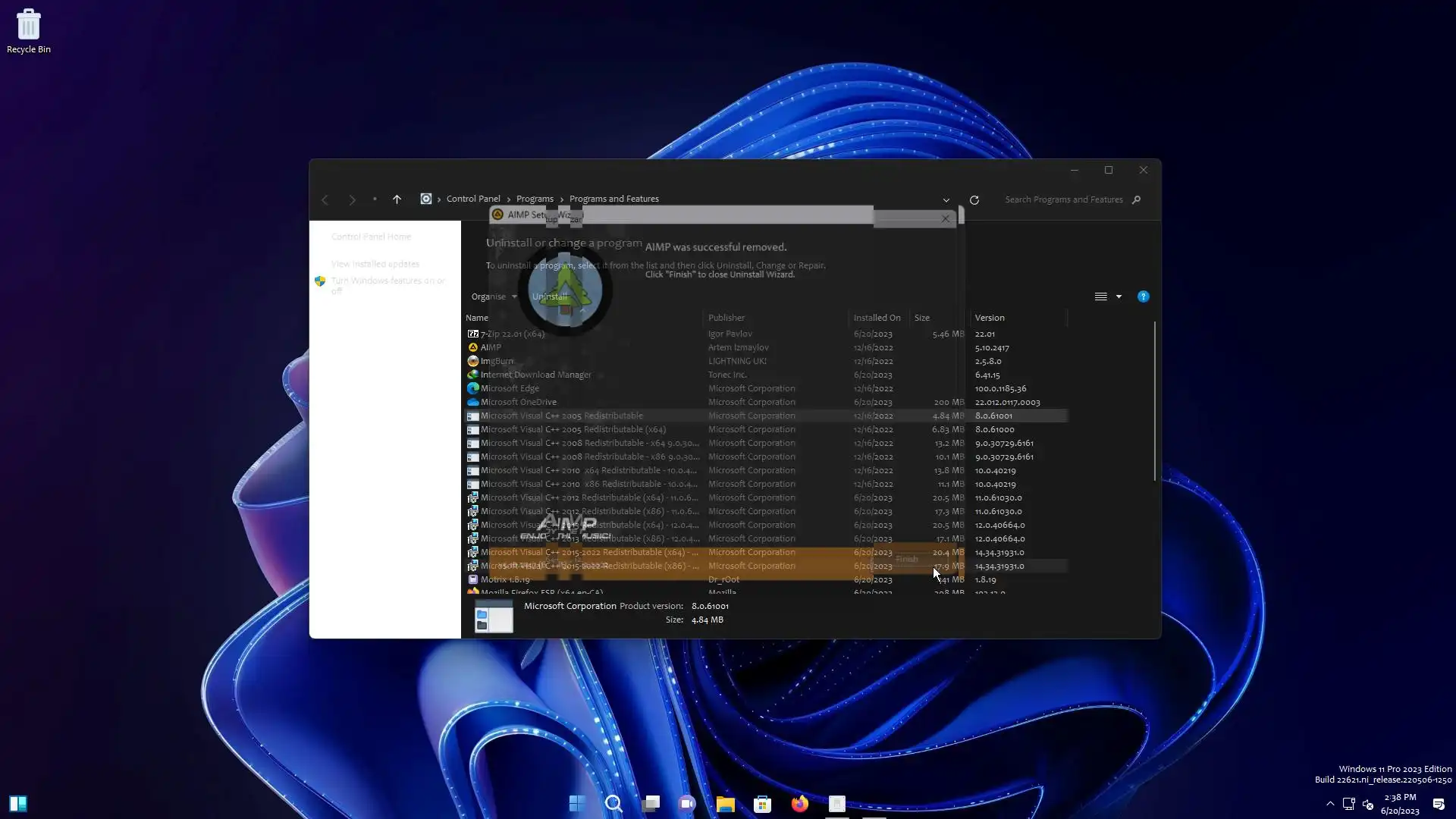Viewport: 1456px width, 819px height.
Task: Click the program list vertical scrollbar
Action: click(x=1154, y=402)
